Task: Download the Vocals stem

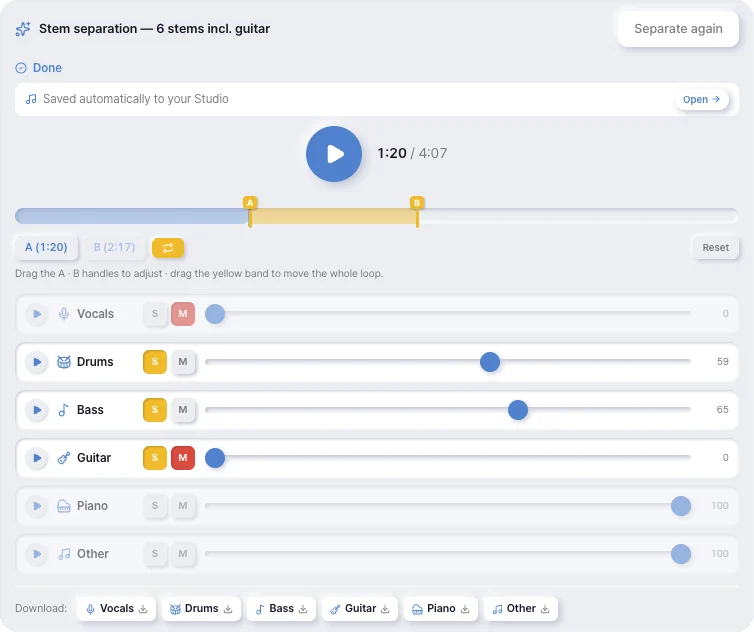Action: 117,609
